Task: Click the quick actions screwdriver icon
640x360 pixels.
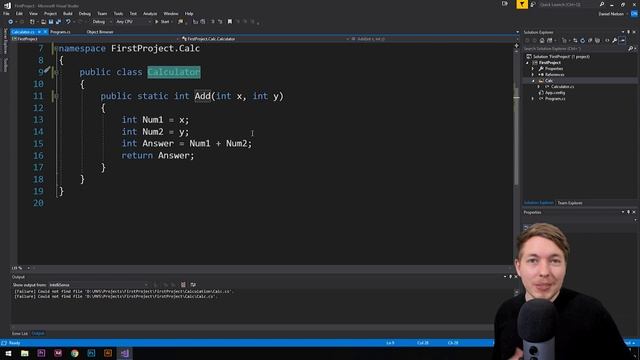Action: 47,70
